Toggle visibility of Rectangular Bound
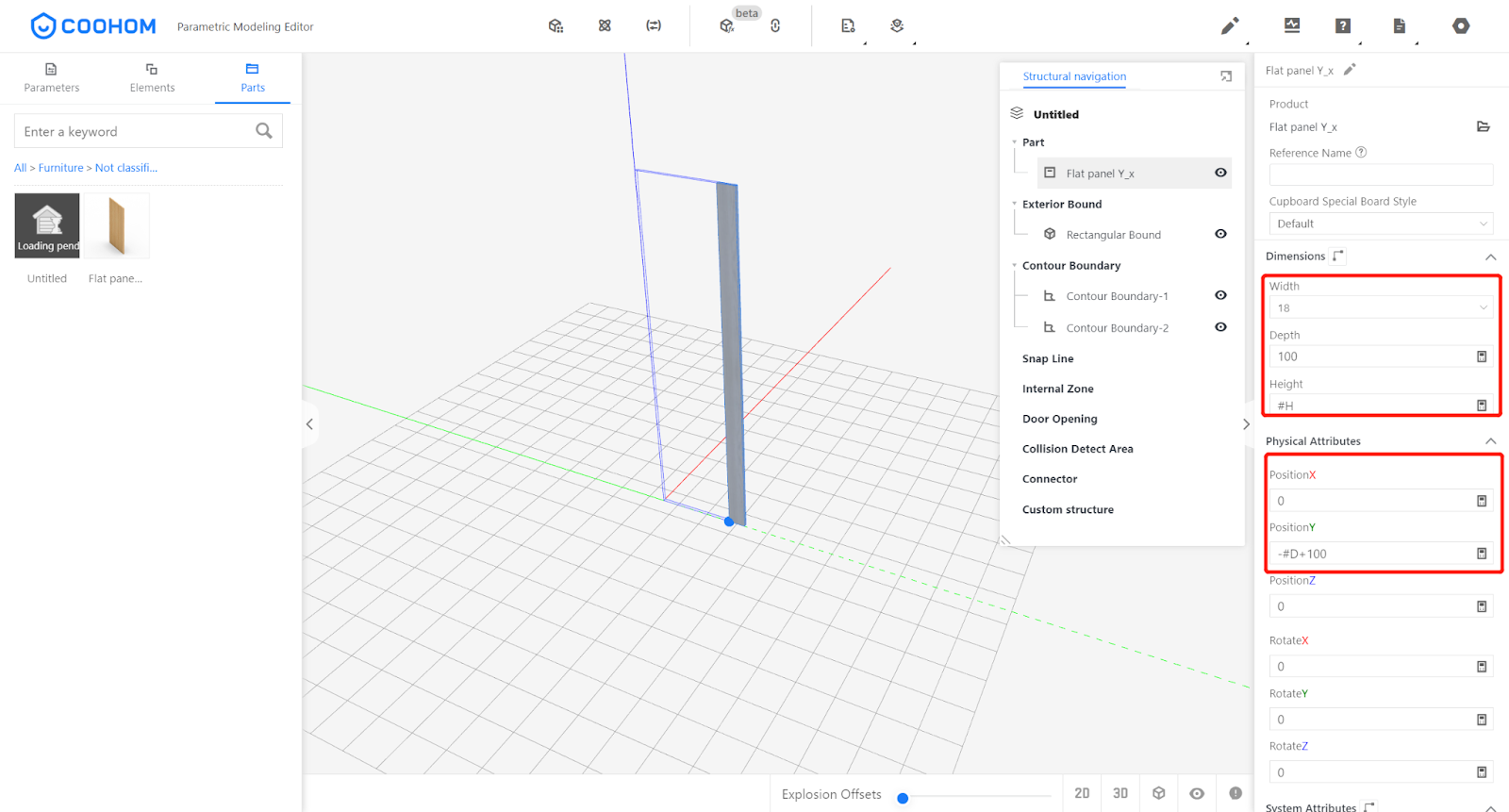The image size is (1509, 812). 1220,234
